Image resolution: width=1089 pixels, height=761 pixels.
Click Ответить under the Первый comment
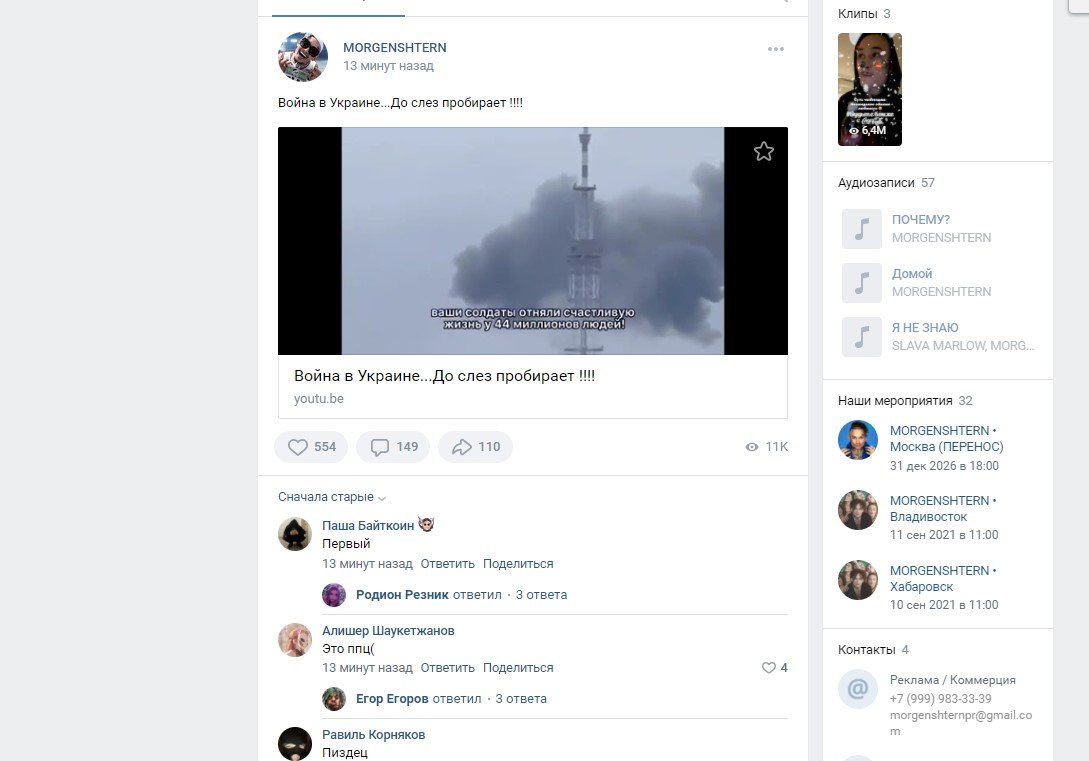click(x=447, y=564)
